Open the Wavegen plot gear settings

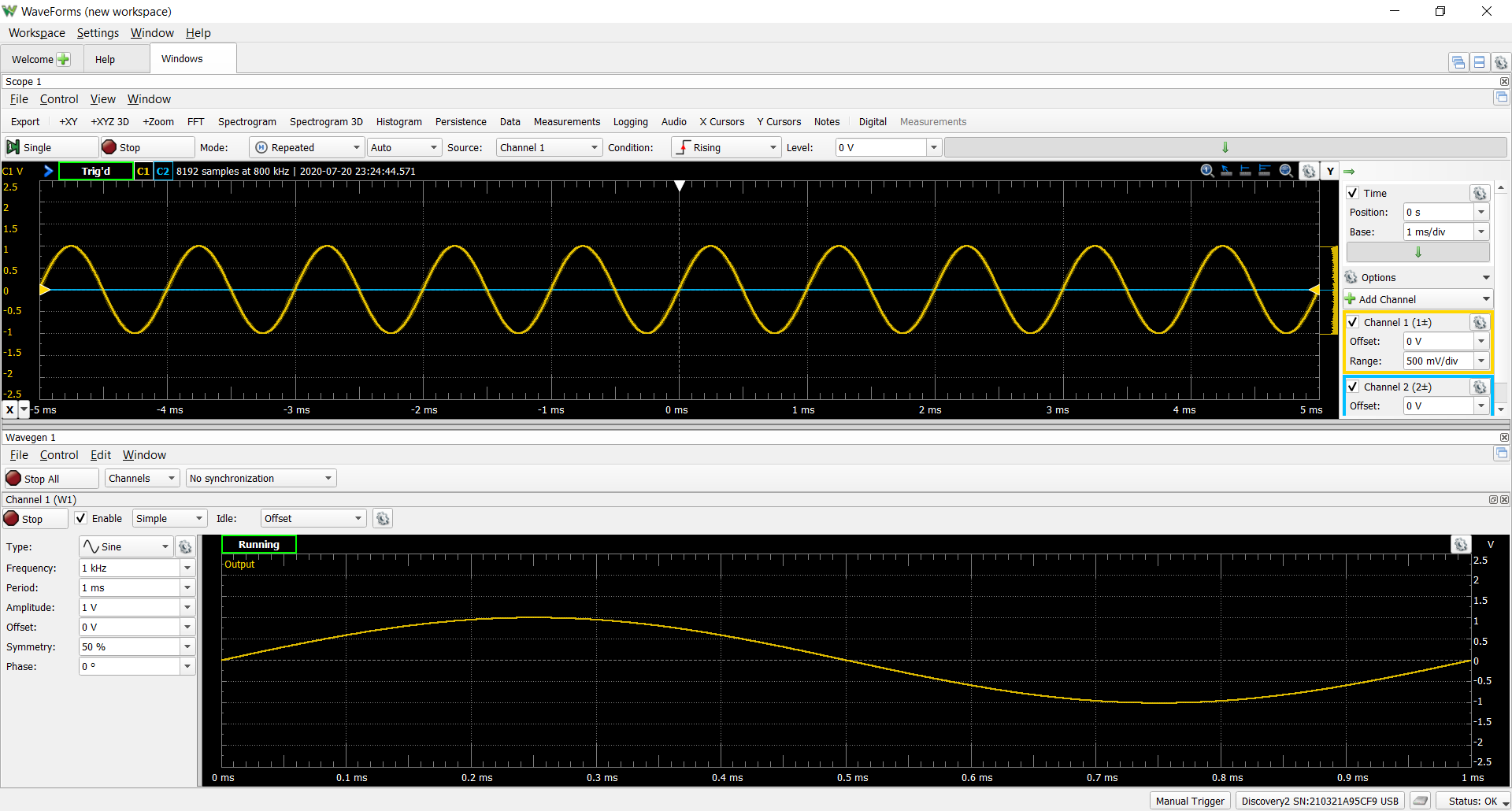(1461, 544)
